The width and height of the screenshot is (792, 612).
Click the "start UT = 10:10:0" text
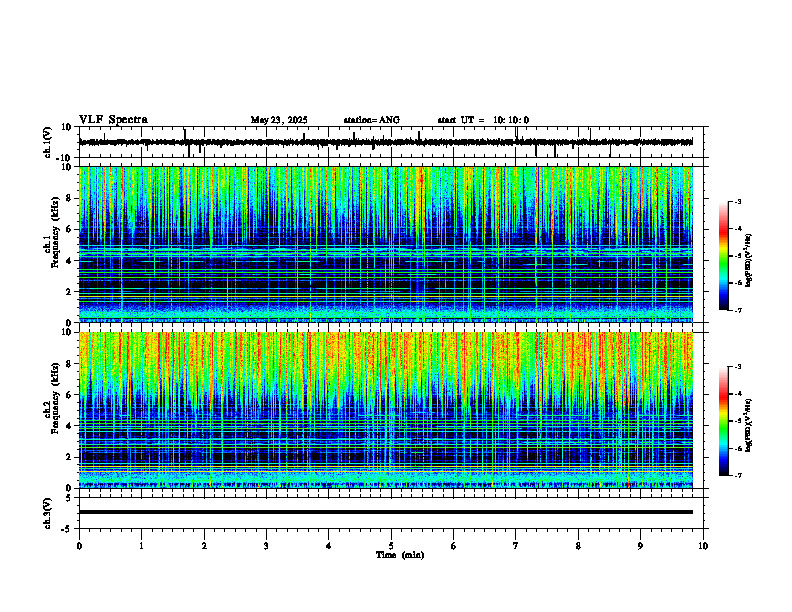pos(483,120)
